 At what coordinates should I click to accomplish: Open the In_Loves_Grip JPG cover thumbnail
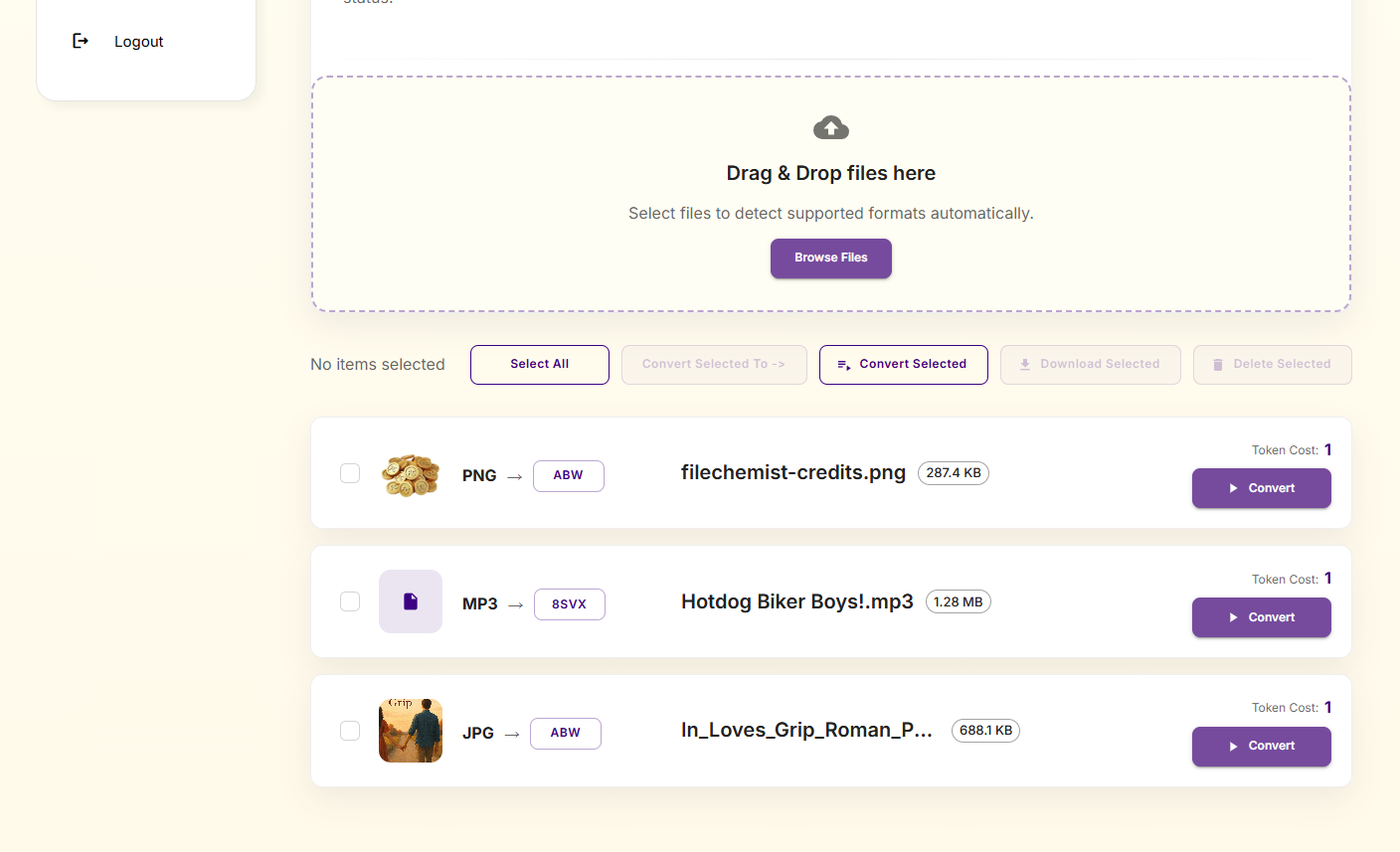click(411, 731)
